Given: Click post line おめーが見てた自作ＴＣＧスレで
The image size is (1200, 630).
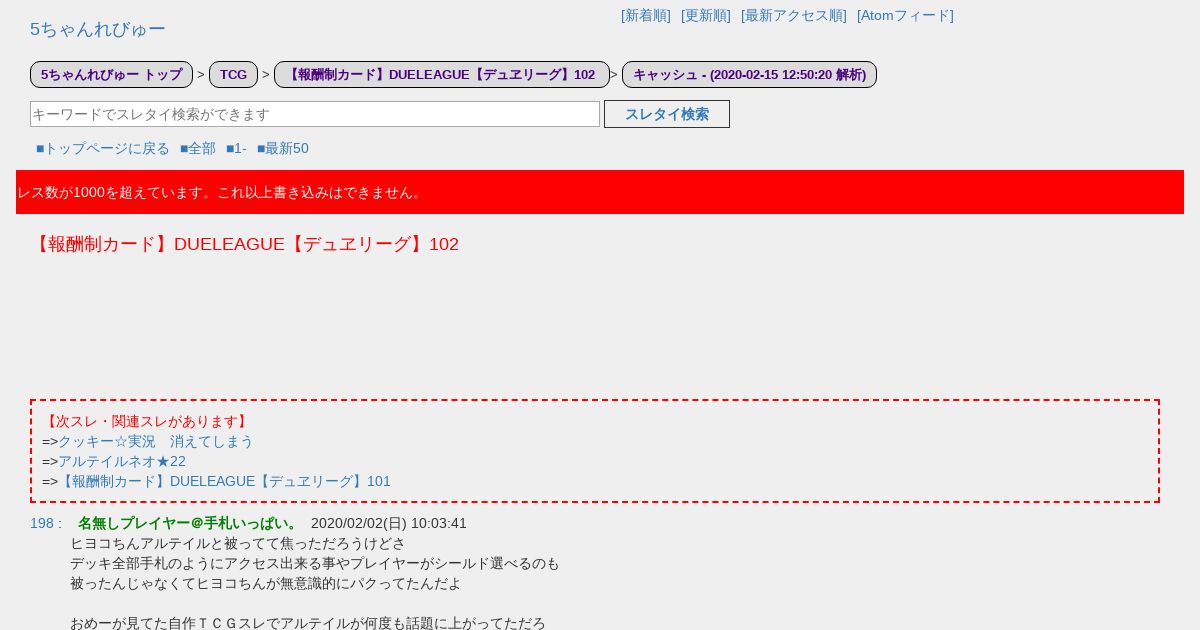Looking at the screenshot, I should coord(308,623).
